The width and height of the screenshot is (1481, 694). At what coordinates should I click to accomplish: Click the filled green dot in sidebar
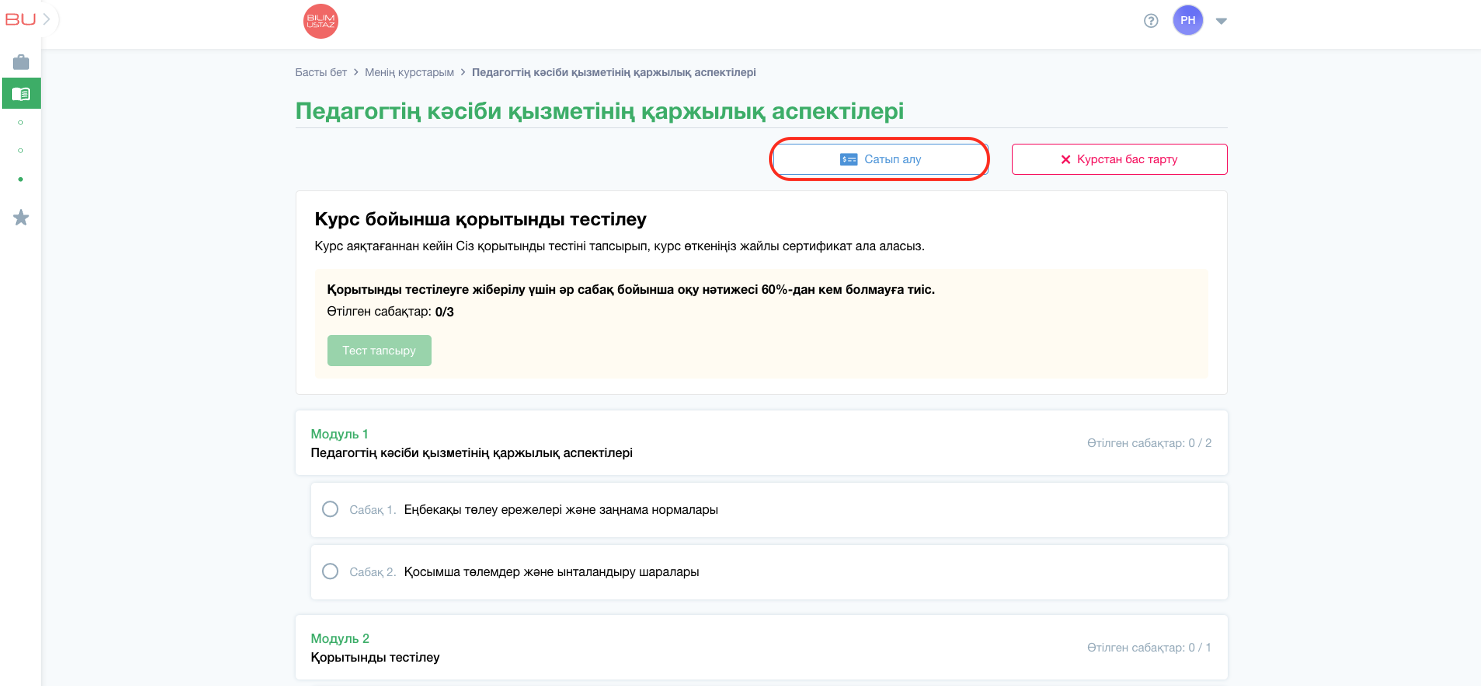tap(21, 179)
